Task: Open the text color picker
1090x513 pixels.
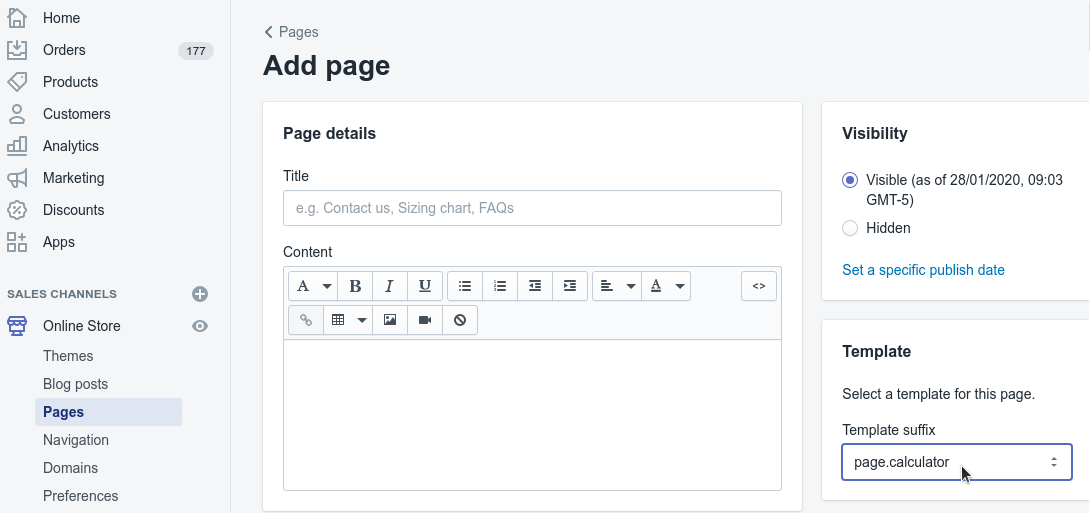Action: point(666,286)
